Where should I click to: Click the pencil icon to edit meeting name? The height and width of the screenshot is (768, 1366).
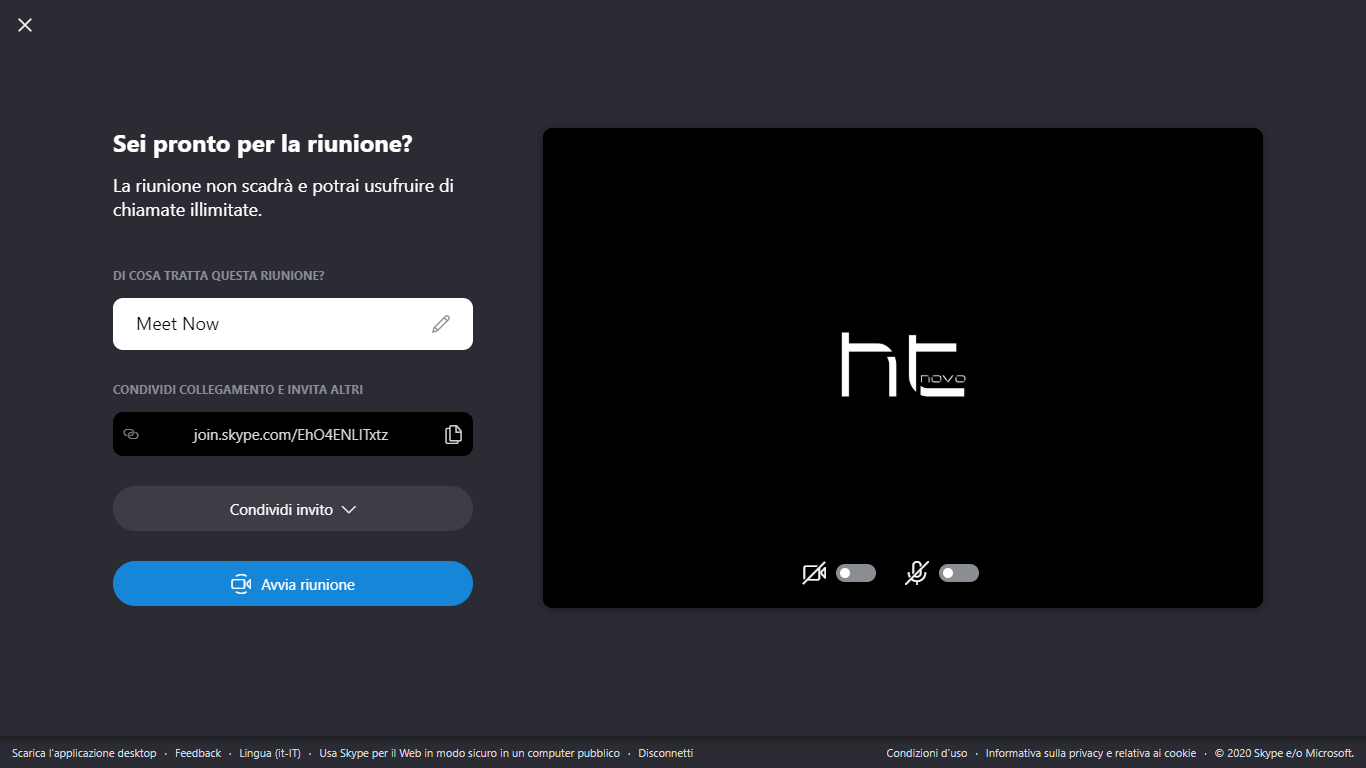(x=441, y=323)
